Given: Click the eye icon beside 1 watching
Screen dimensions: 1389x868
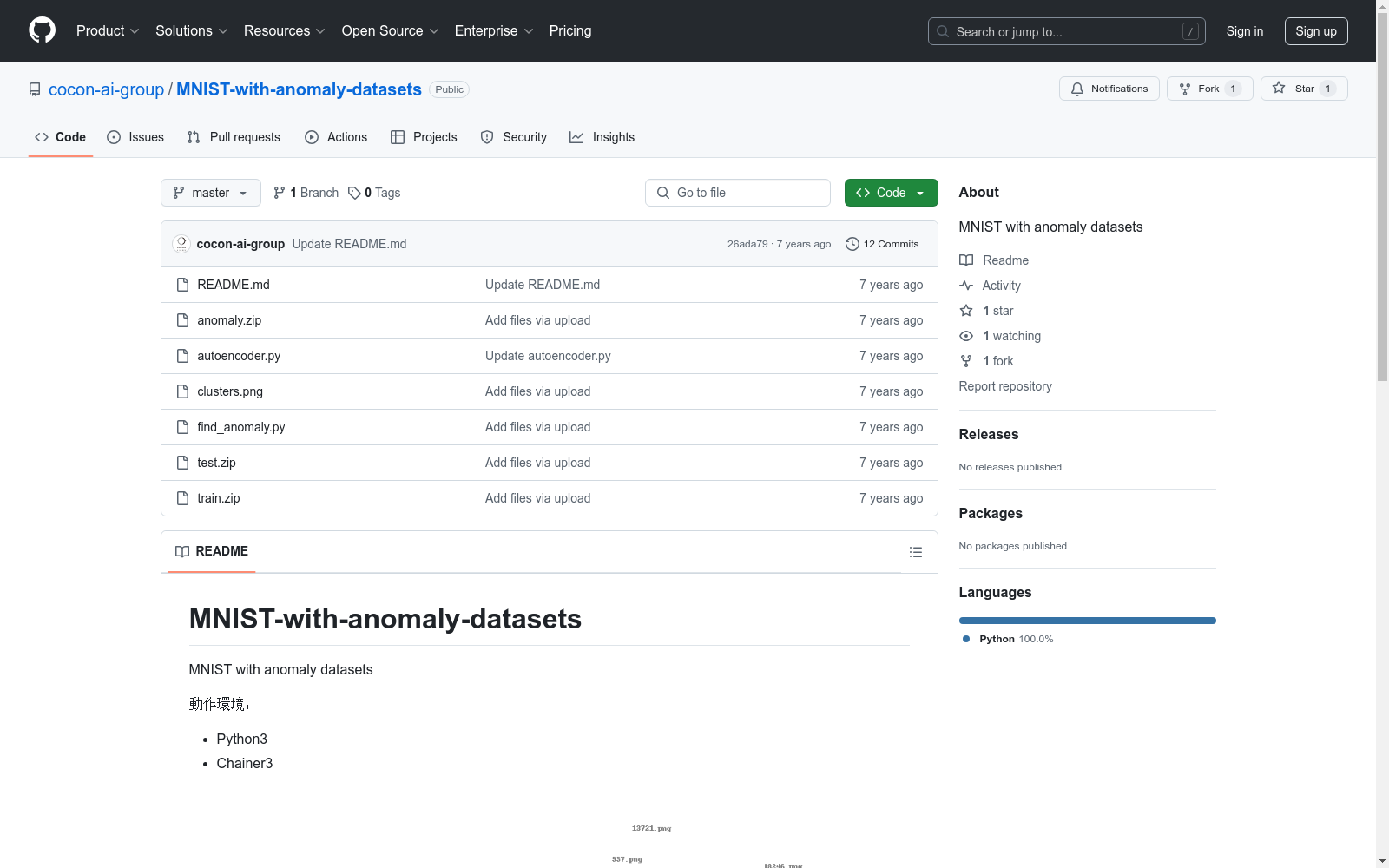Looking at the screenshot, I should click(x=966, y=336).
